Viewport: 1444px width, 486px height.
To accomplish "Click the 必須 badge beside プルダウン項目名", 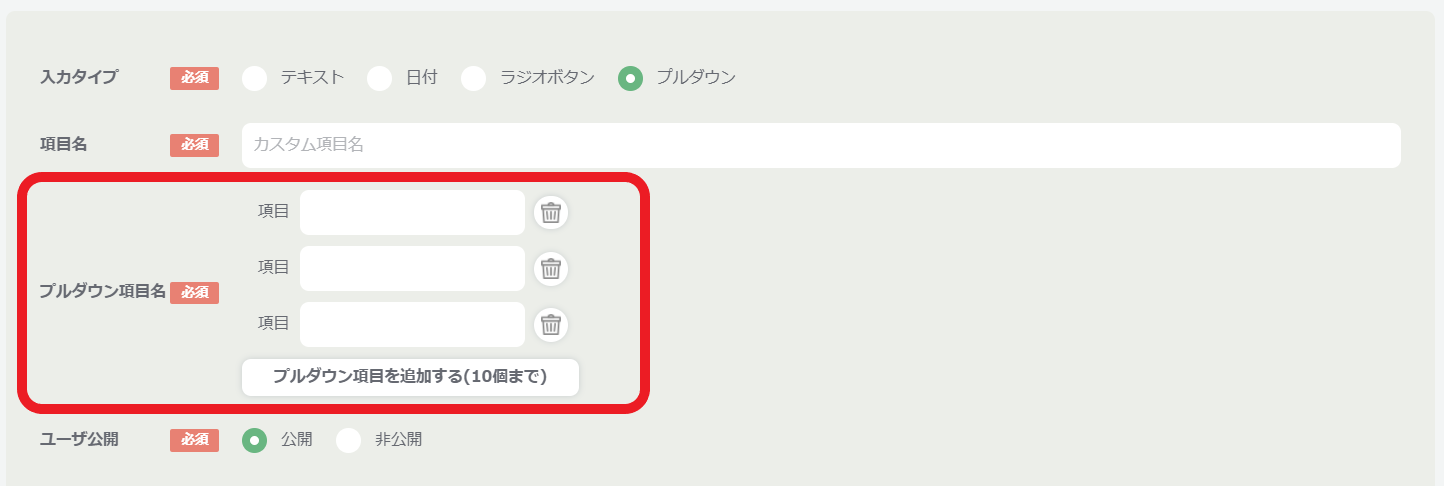I will 194,293.
